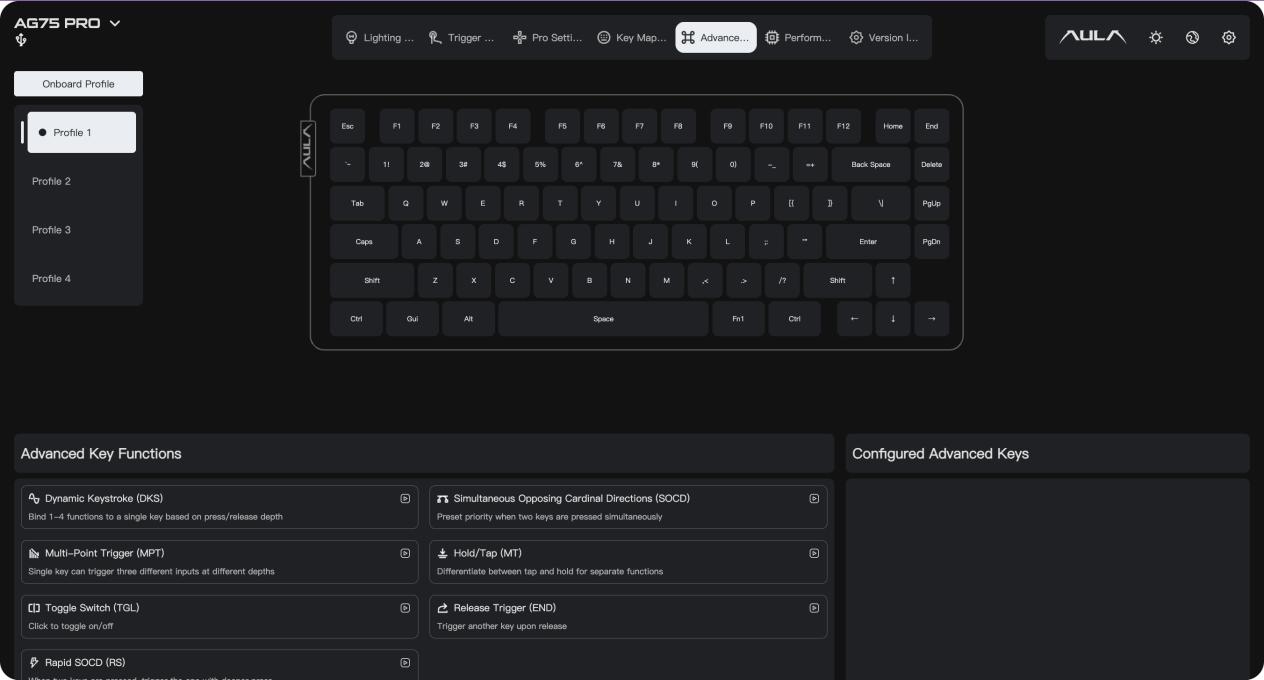Switch to Profile 3

[51, 230]
